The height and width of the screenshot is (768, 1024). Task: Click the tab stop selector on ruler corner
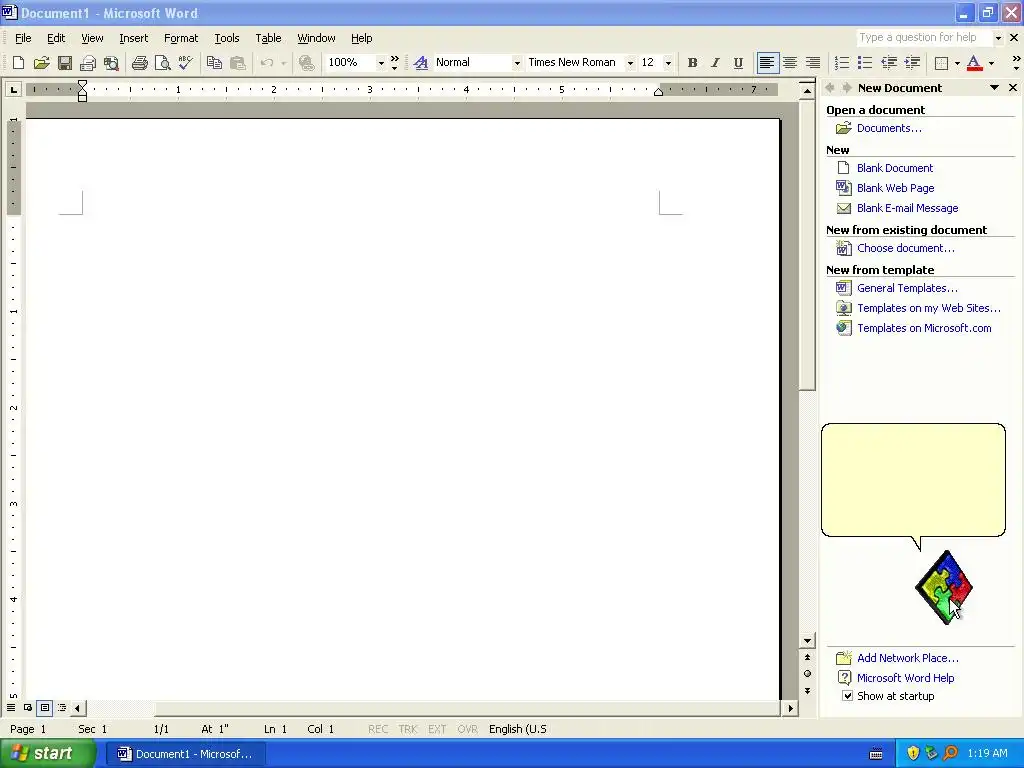point(13,89)
